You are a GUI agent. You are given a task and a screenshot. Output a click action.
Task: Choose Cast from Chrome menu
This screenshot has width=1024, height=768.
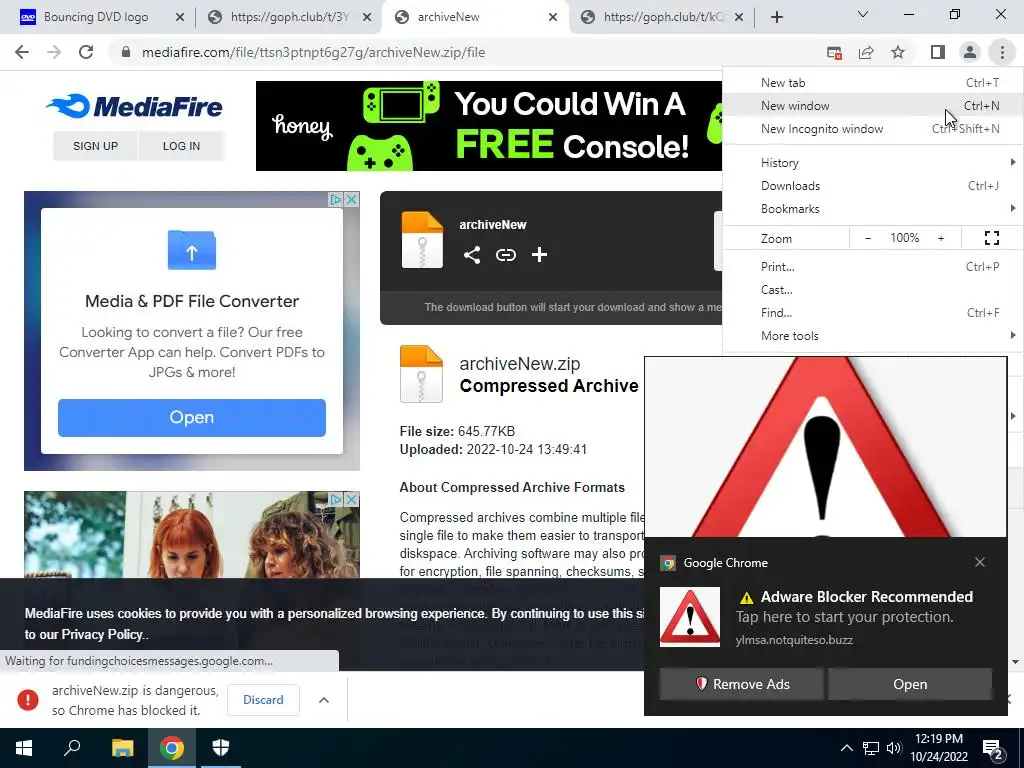point(872,290)
